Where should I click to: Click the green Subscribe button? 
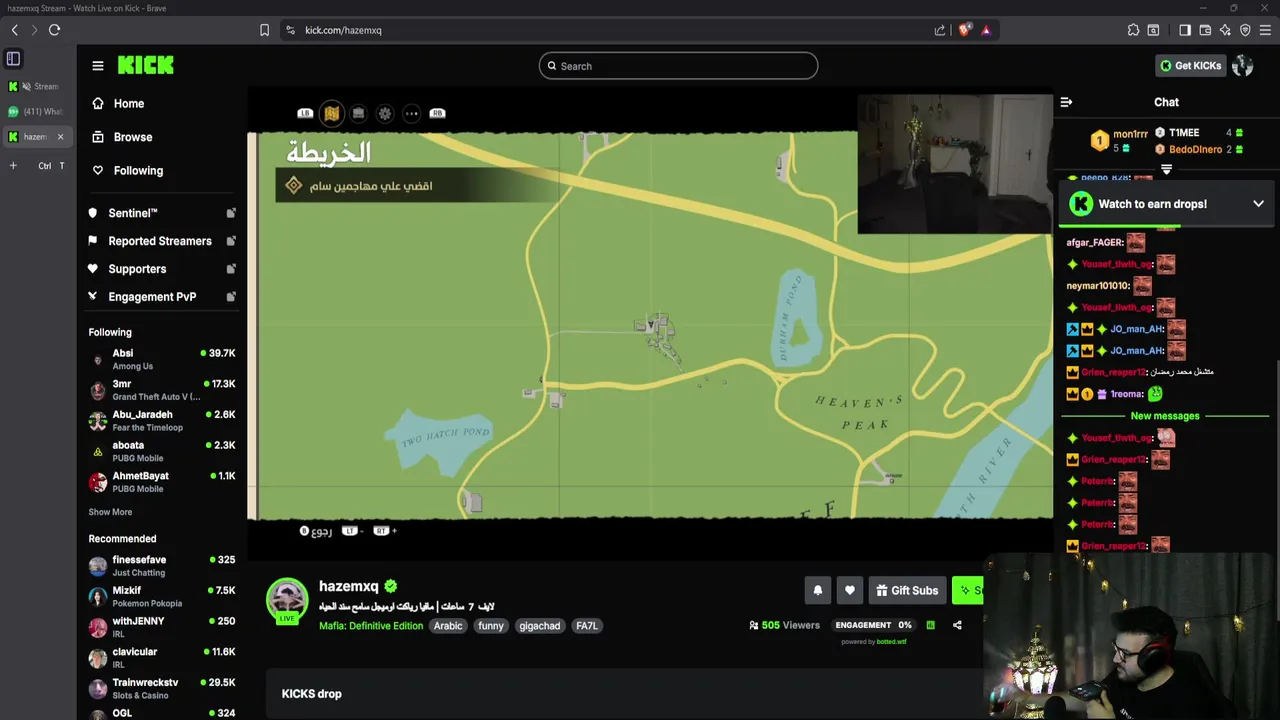pos(968,591)
